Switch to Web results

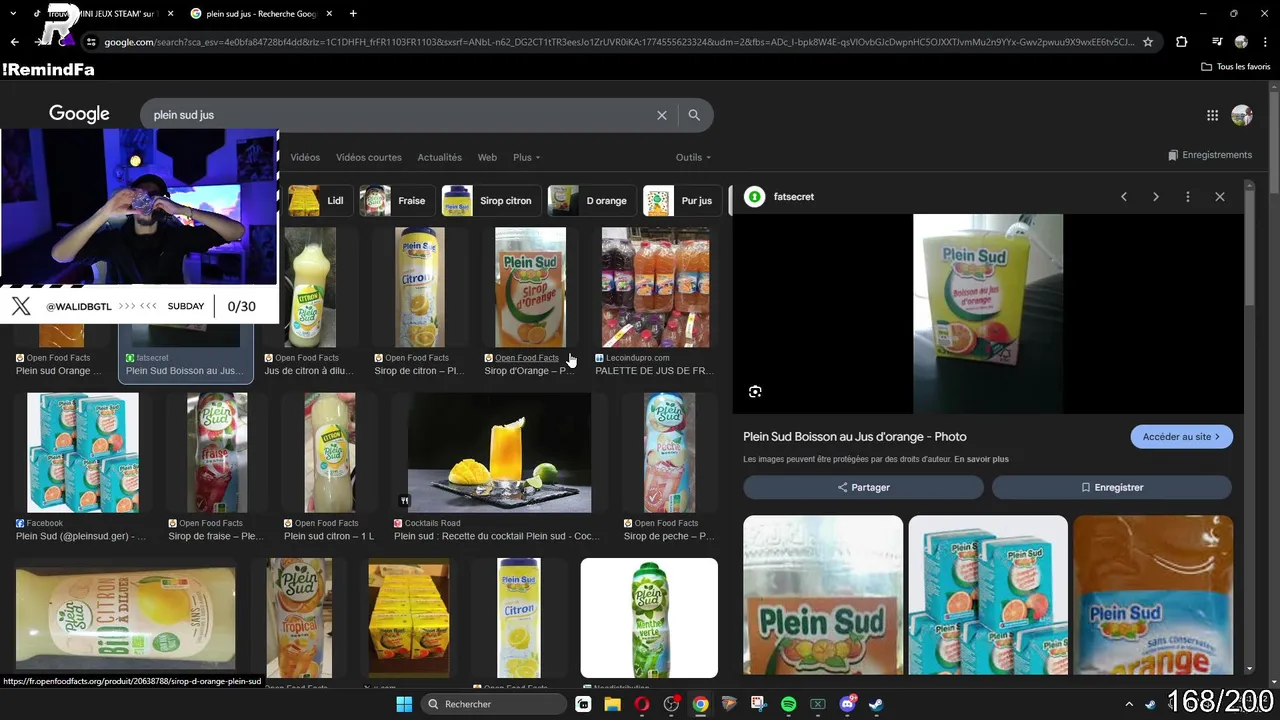click(487, 157)
